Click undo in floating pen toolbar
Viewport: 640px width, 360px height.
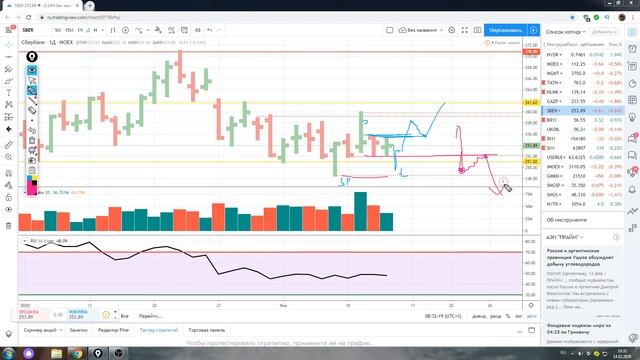pyautogui.click(x=32, y=130)
